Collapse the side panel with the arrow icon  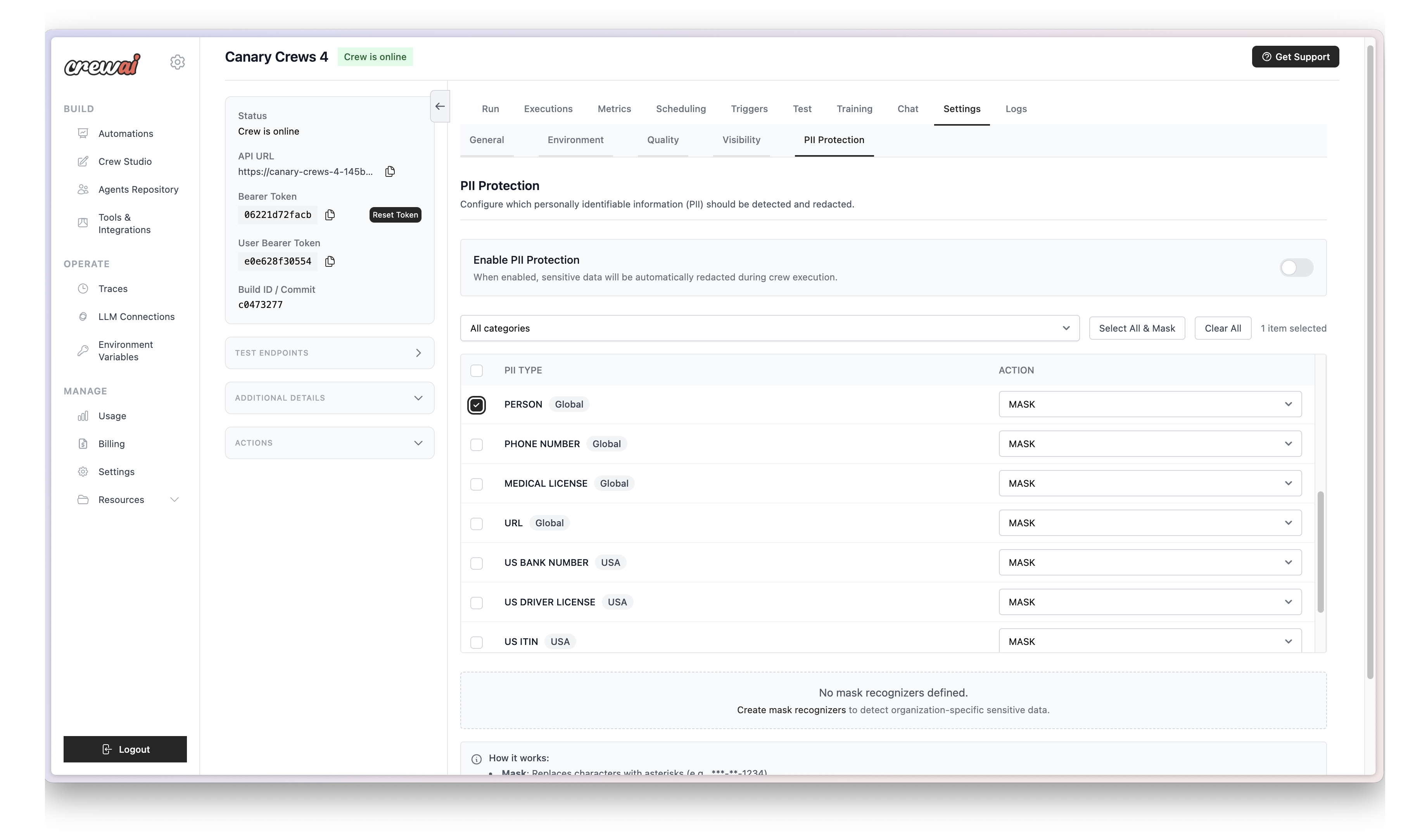click(439, 107)
